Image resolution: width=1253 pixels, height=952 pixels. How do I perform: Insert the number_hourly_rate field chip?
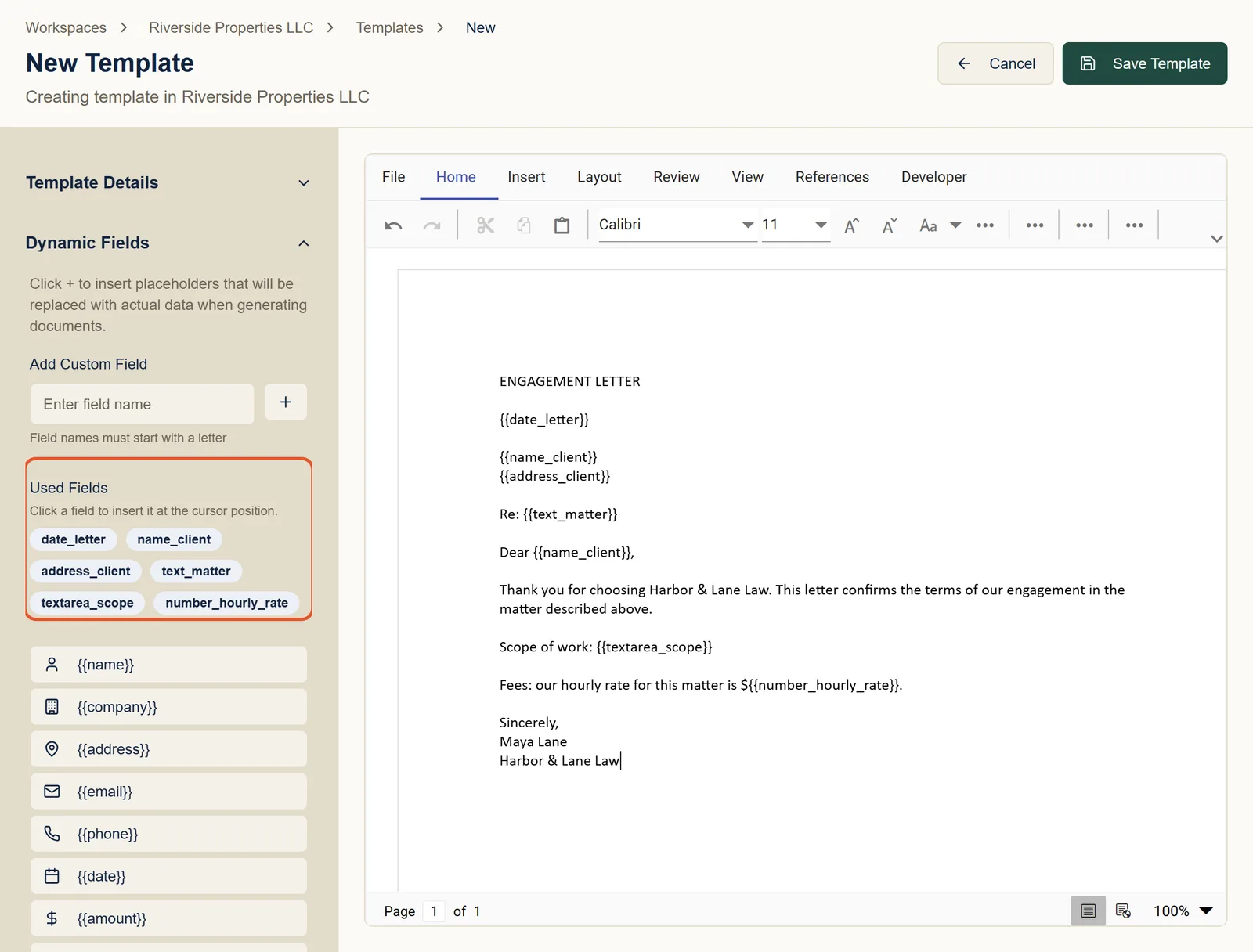226,603
